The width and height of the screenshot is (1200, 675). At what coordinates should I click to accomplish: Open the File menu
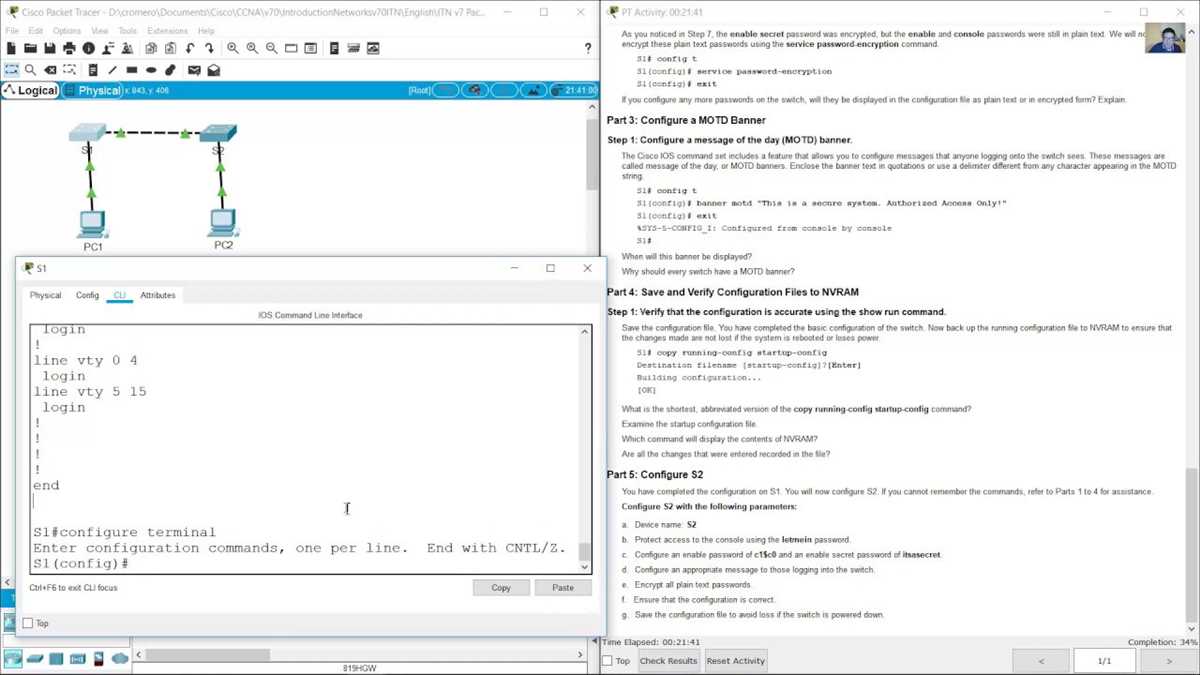[12, 31]
